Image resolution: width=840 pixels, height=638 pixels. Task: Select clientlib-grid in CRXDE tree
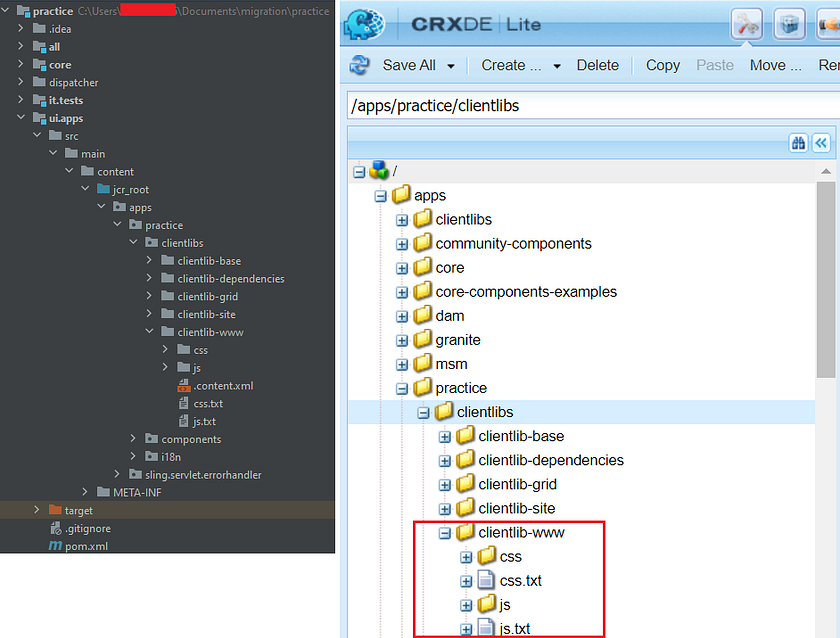coord(518,484)
